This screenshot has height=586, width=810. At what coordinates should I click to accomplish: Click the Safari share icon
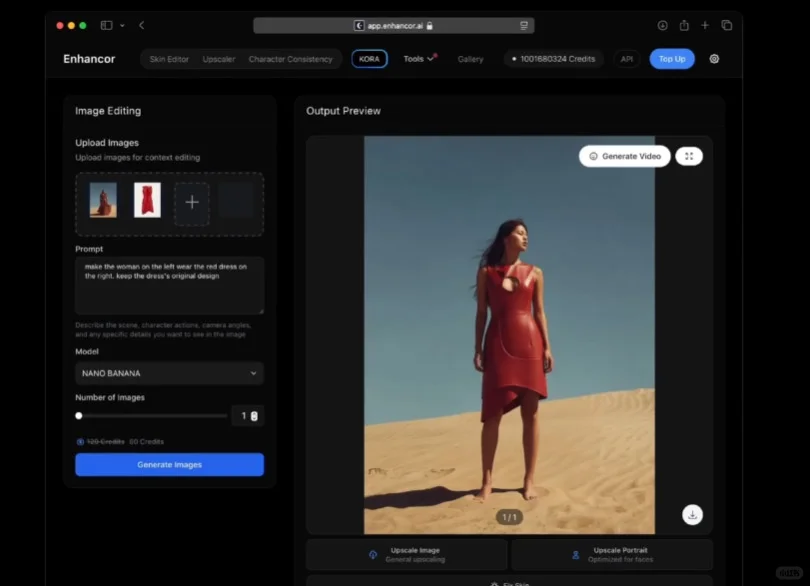(x=684, y=25)
